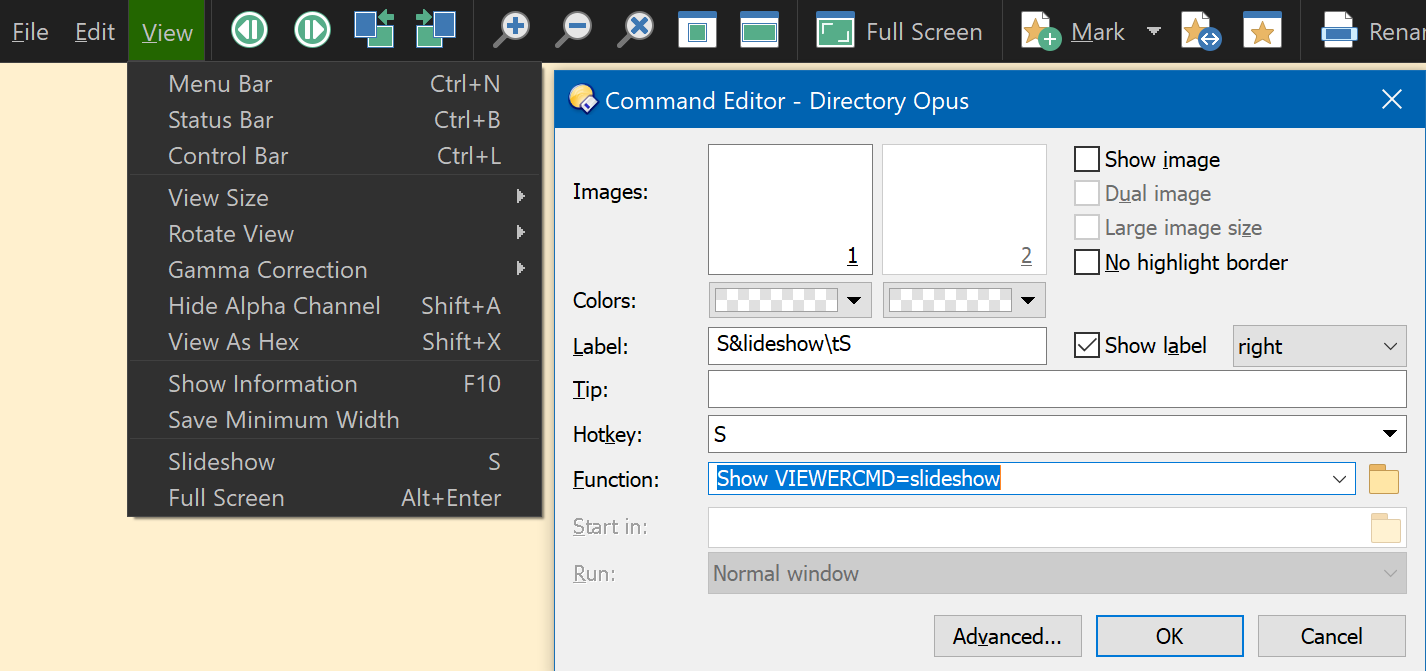Expand the Gamma Correction submenu

point(335,270)
